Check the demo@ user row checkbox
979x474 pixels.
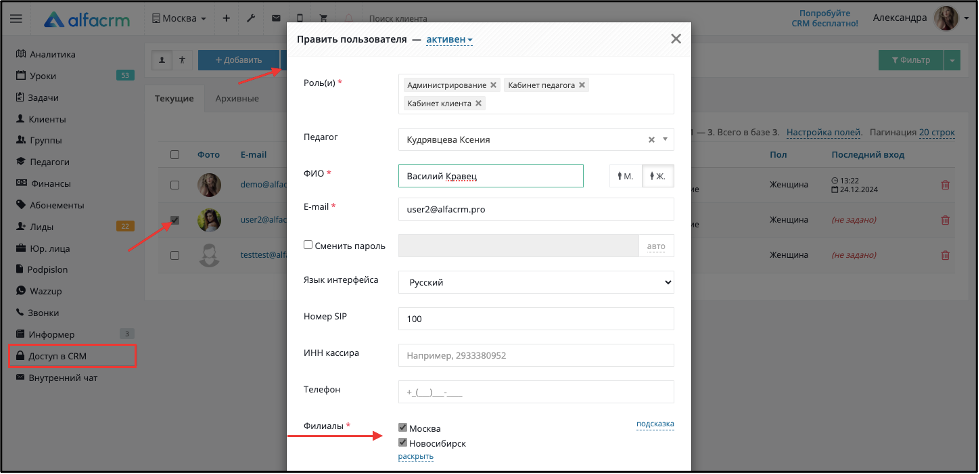coord(175,185)
